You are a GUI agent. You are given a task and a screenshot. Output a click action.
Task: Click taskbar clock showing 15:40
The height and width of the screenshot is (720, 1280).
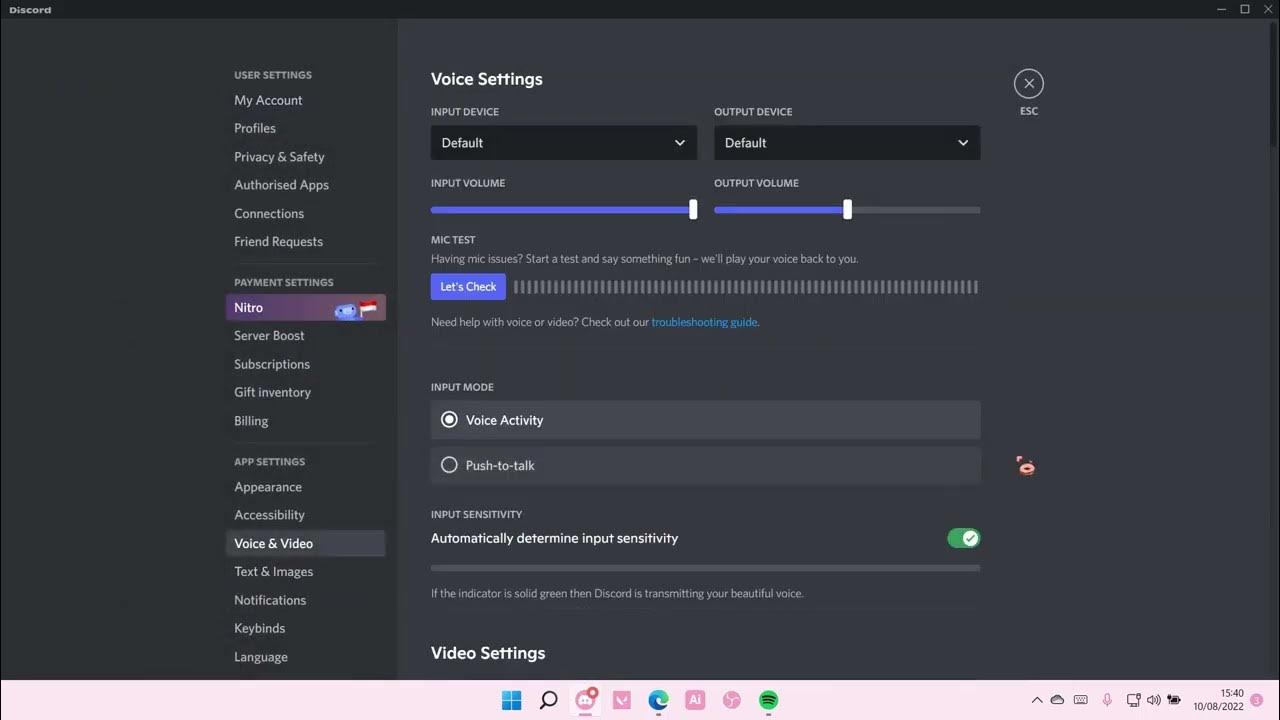point(1218,700)
